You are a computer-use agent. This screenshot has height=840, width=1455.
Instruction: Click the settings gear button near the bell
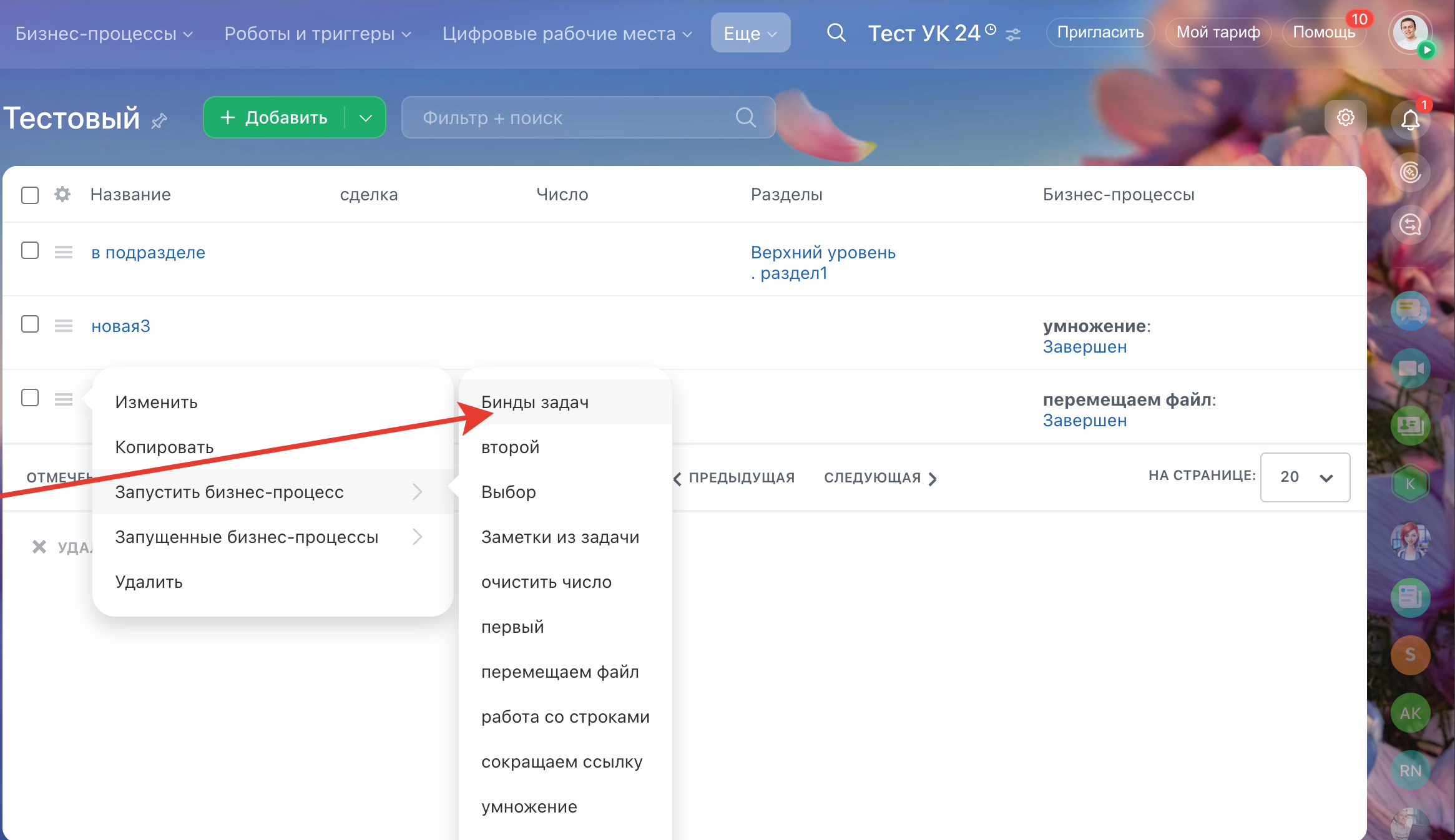click(x=1345, y=117)
